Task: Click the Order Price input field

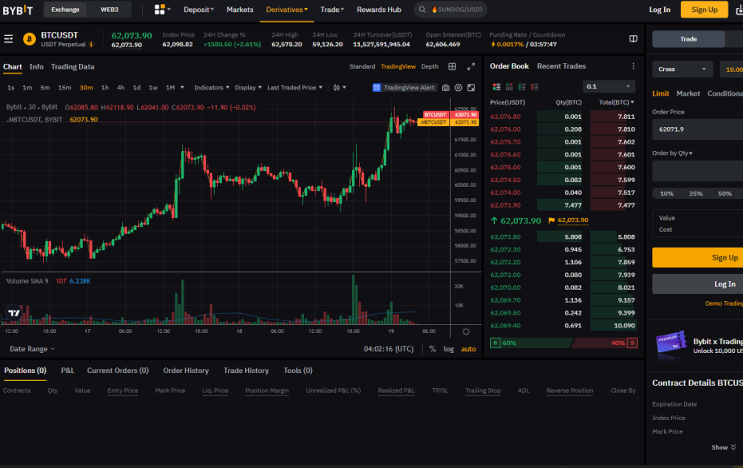Action: [x=698, y=129]
